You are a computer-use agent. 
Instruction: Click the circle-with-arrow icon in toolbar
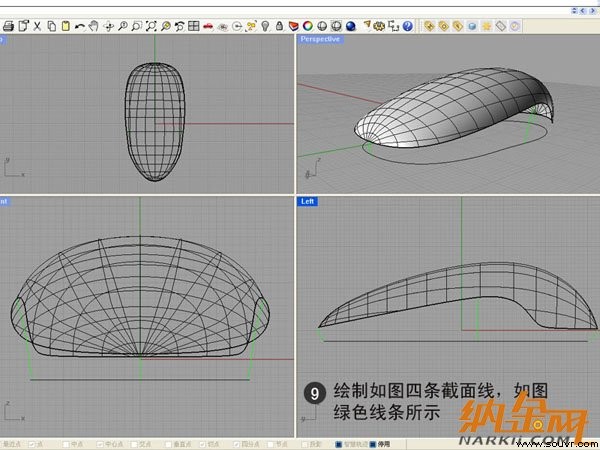click(x=237, y=26)
